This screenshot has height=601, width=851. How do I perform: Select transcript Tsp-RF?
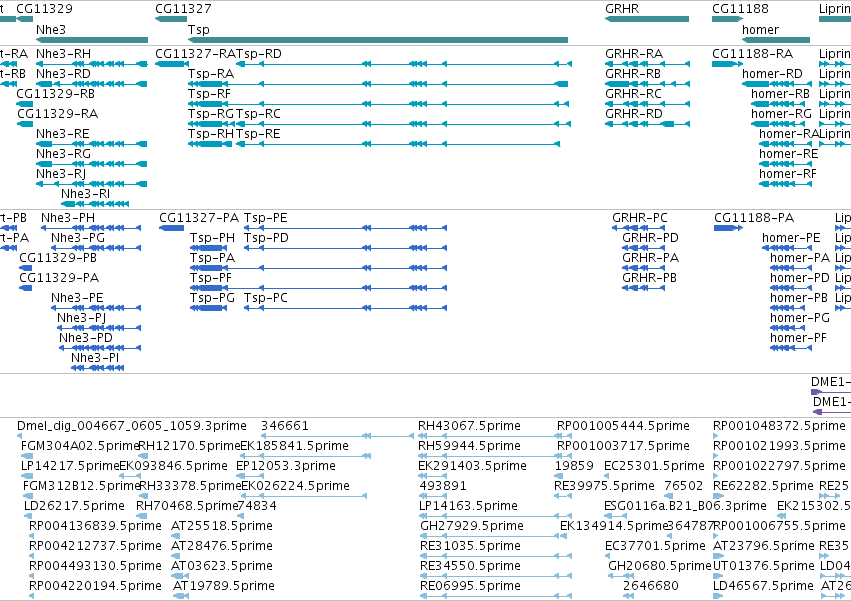coord(380,104)
